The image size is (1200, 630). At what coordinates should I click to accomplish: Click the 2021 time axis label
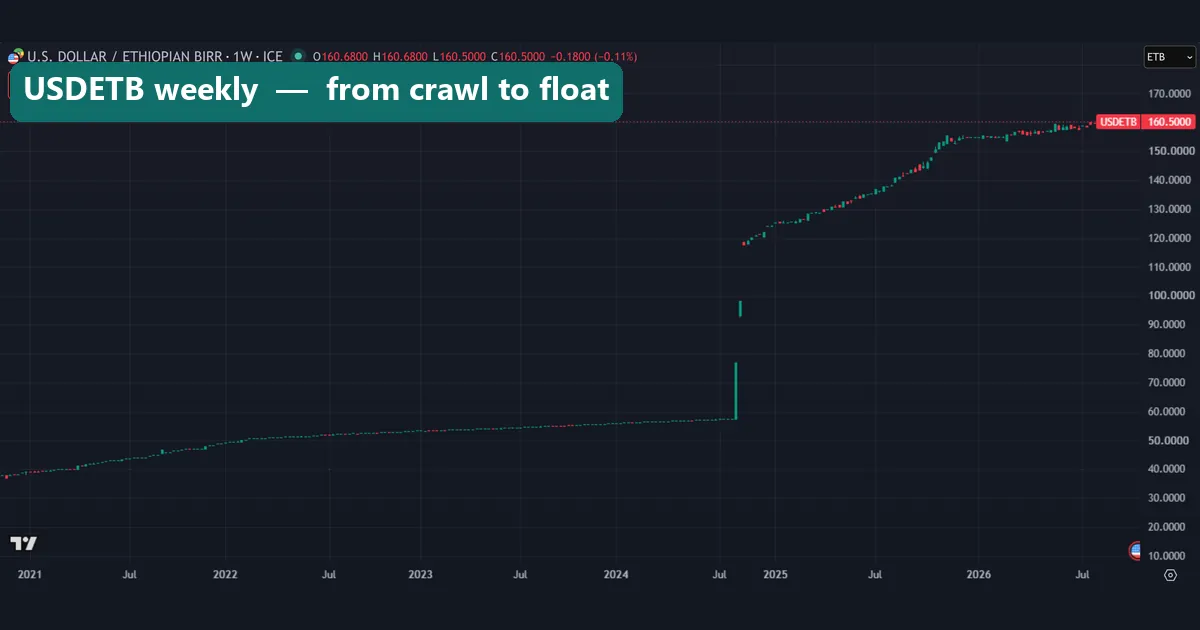(x=30, y=575)
